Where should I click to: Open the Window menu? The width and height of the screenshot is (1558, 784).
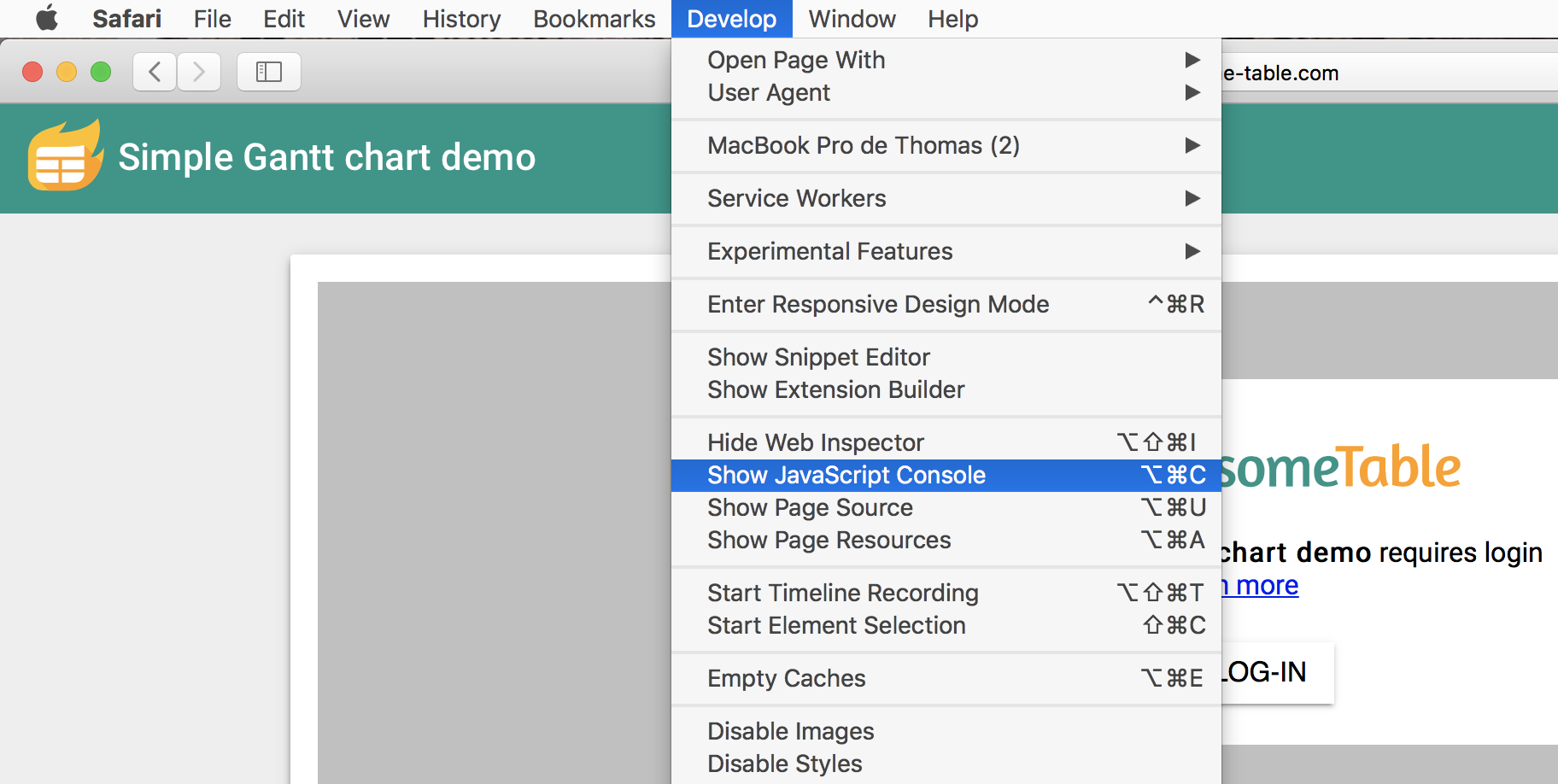(x=852, y=19)
